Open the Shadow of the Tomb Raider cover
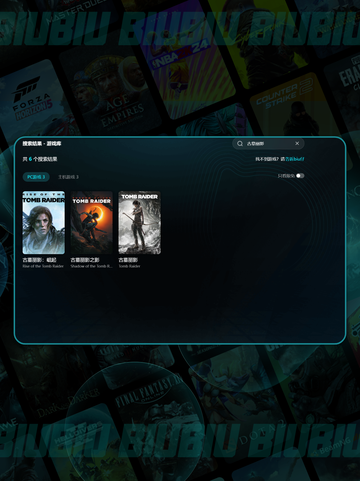The width and height of the screenshot is (360, 481). 92,223
